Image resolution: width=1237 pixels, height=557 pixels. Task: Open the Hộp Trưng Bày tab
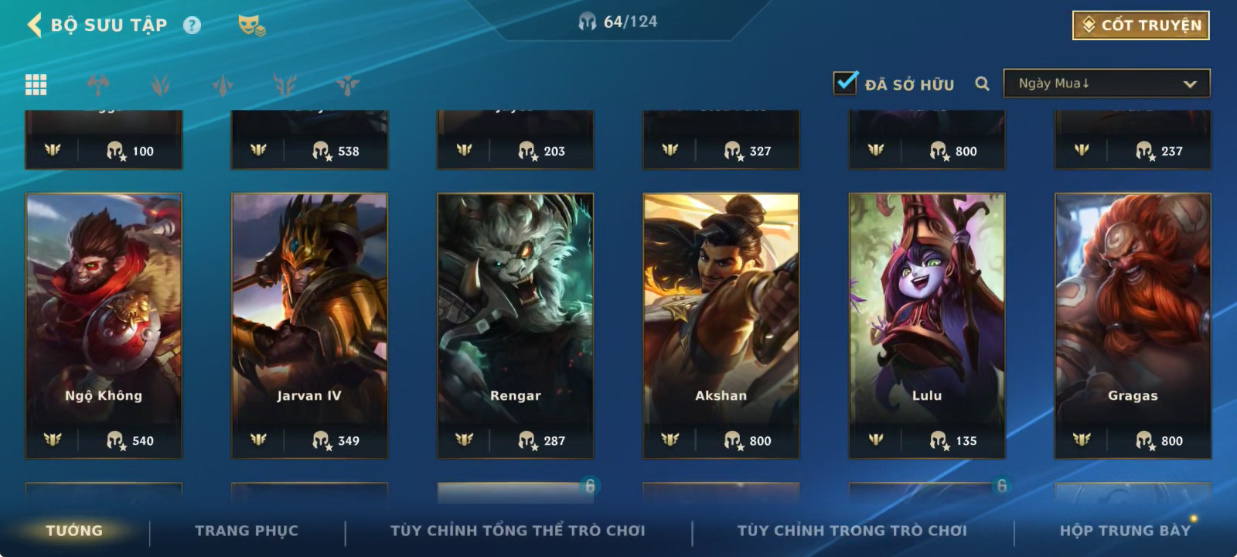1125,530
